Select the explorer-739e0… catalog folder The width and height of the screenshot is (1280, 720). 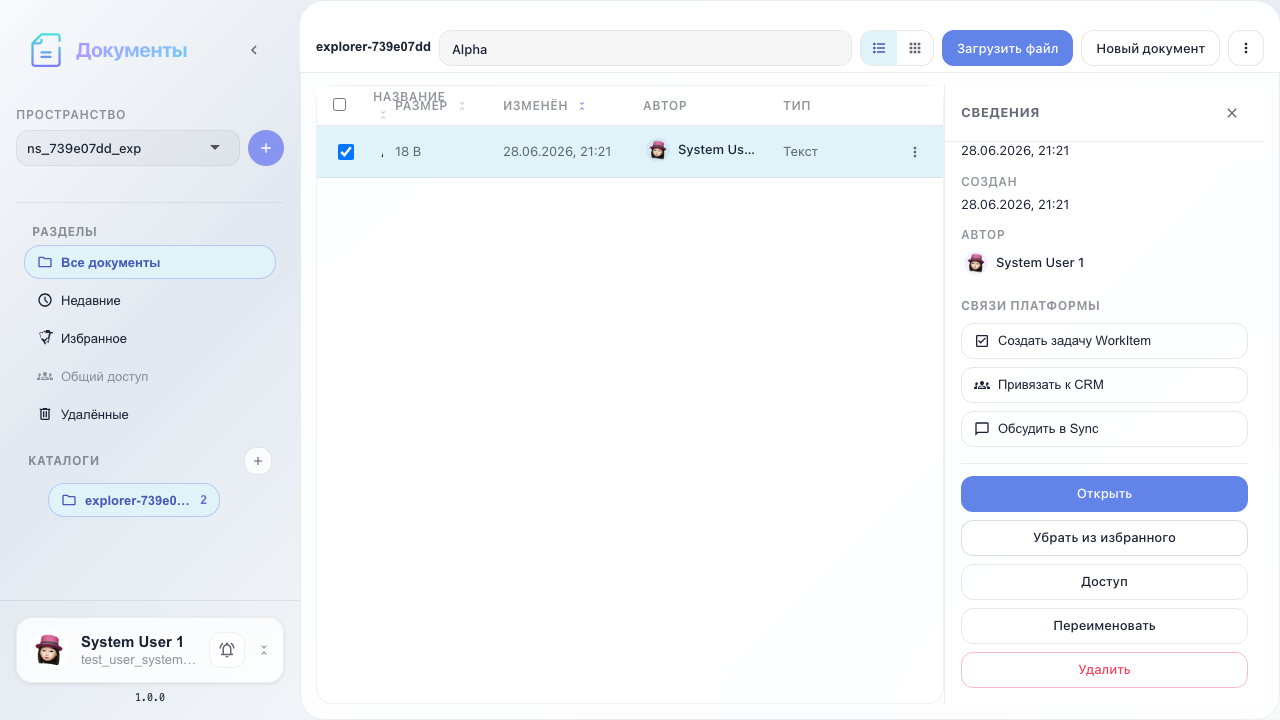click(x=134, y=500)
